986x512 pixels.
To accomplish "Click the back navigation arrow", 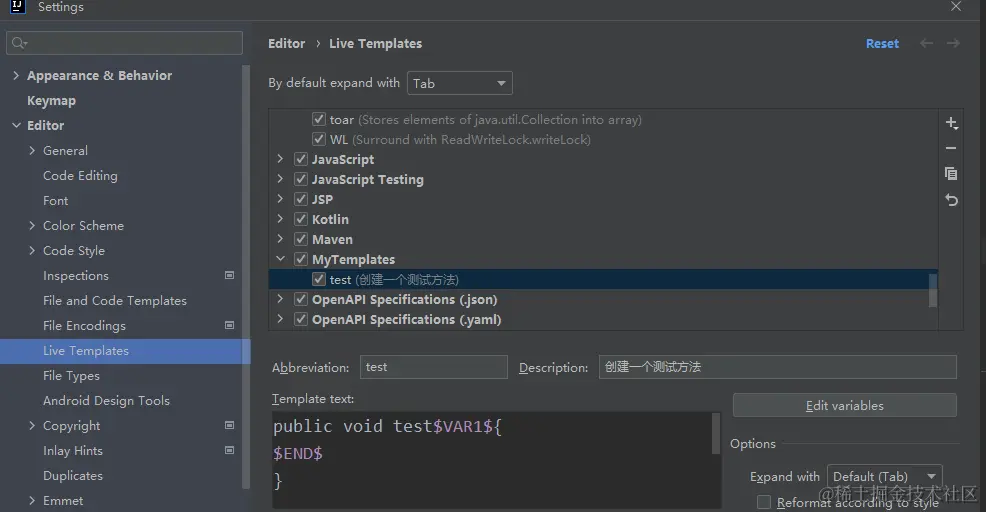I will (x=926, y=43).
